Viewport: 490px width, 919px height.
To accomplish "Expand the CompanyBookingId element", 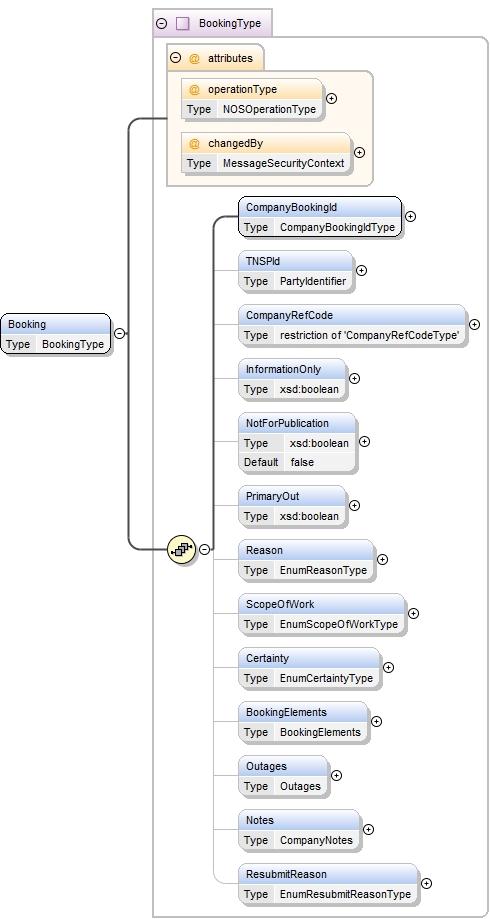I will (410, 216).
